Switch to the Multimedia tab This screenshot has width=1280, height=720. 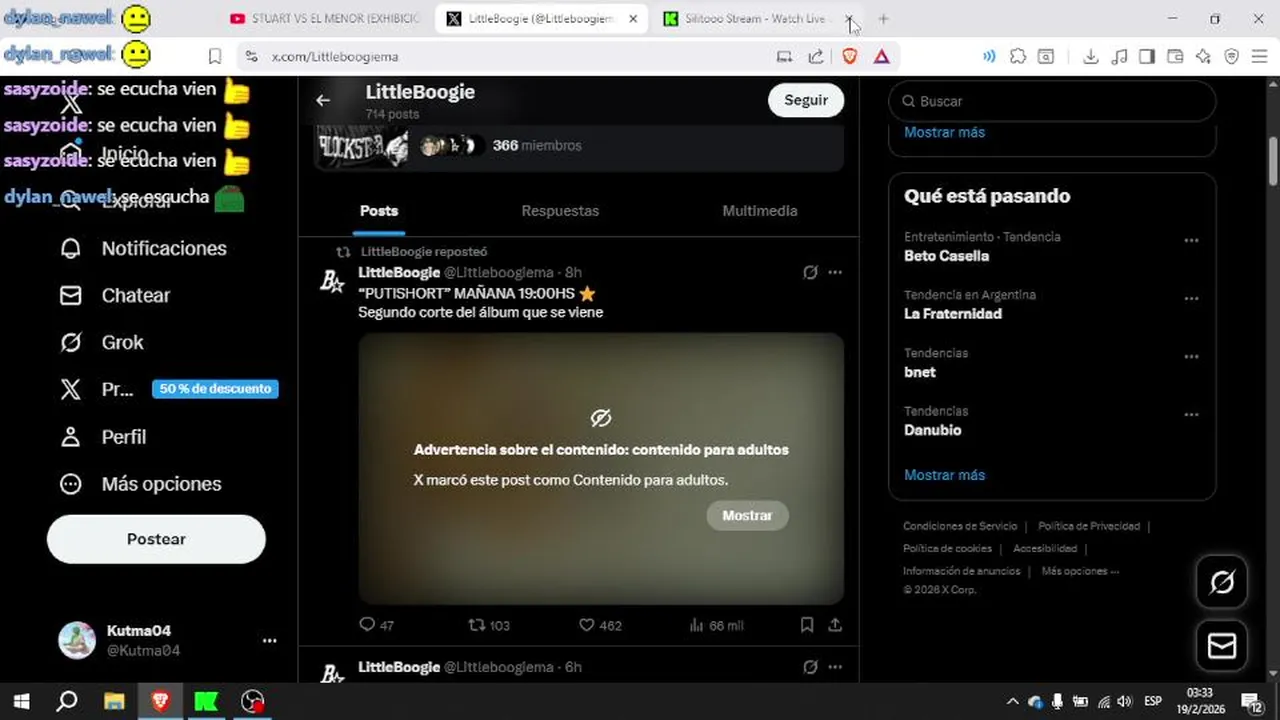[x=760, y=211]
